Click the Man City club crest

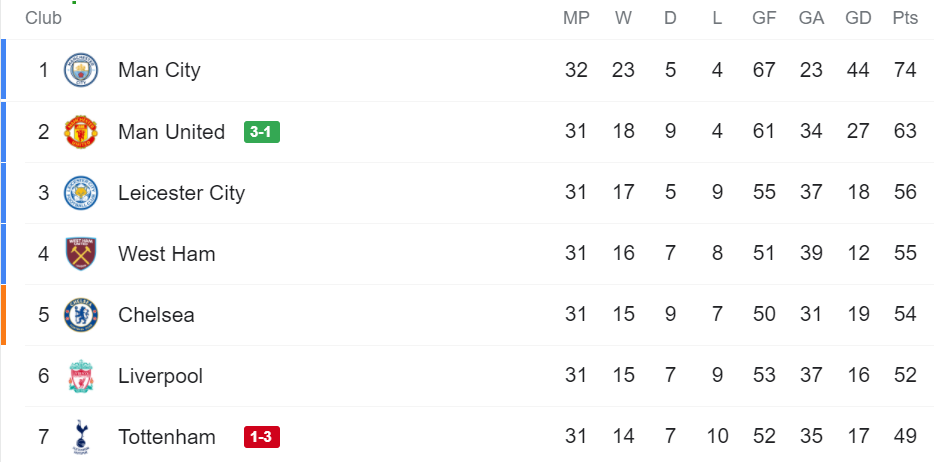(81, 70)
